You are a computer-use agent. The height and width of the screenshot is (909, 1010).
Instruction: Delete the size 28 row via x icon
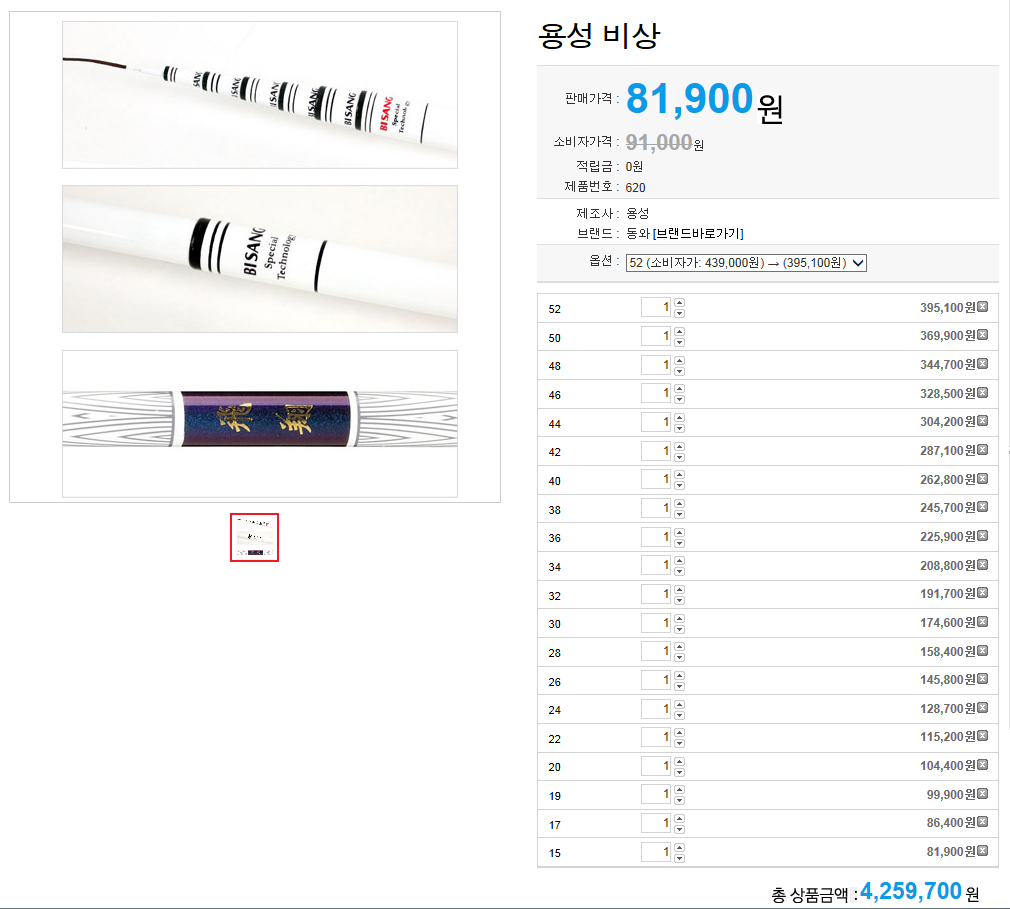[x=982, y=651]
